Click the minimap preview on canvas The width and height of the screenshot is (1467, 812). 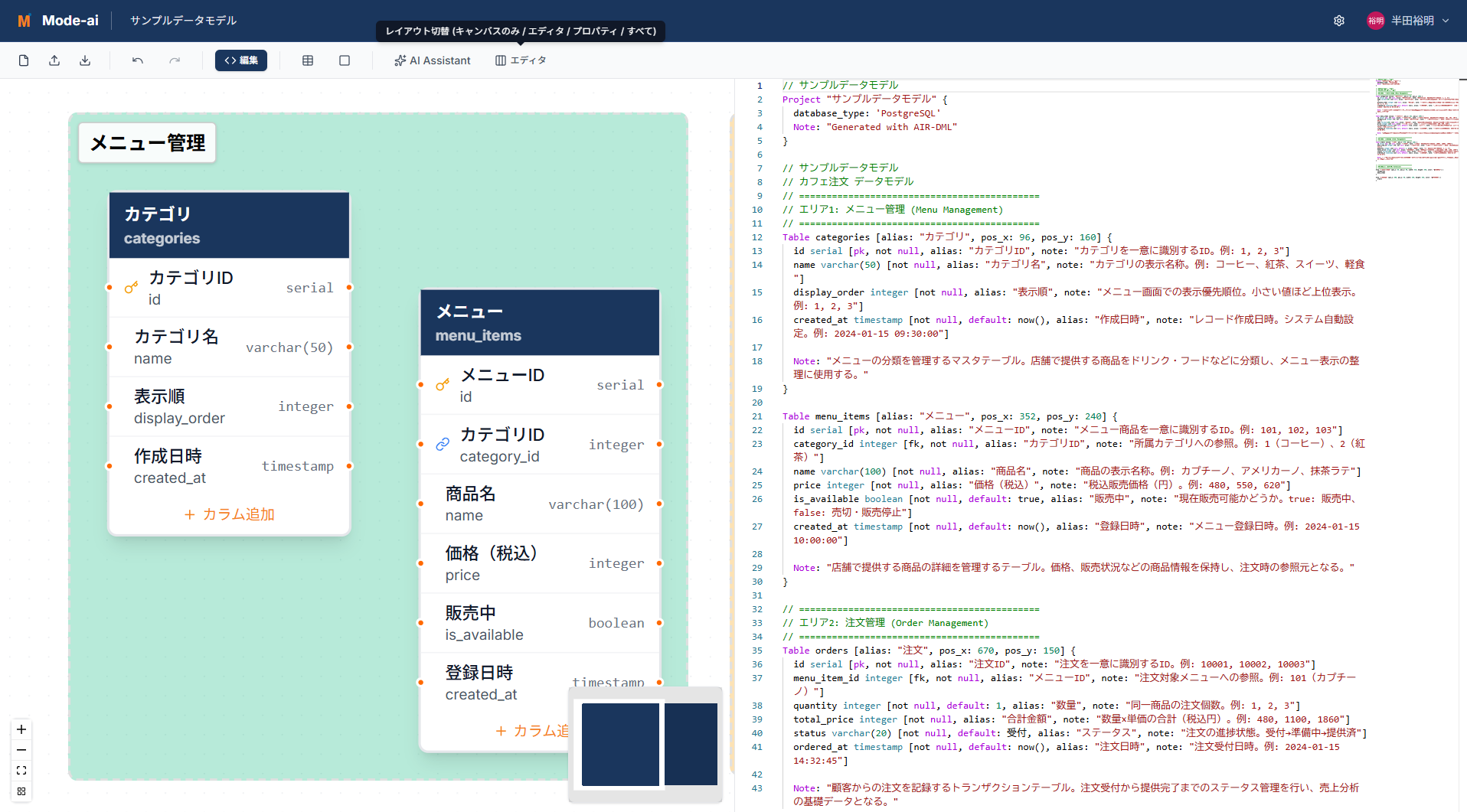point(645,745)
